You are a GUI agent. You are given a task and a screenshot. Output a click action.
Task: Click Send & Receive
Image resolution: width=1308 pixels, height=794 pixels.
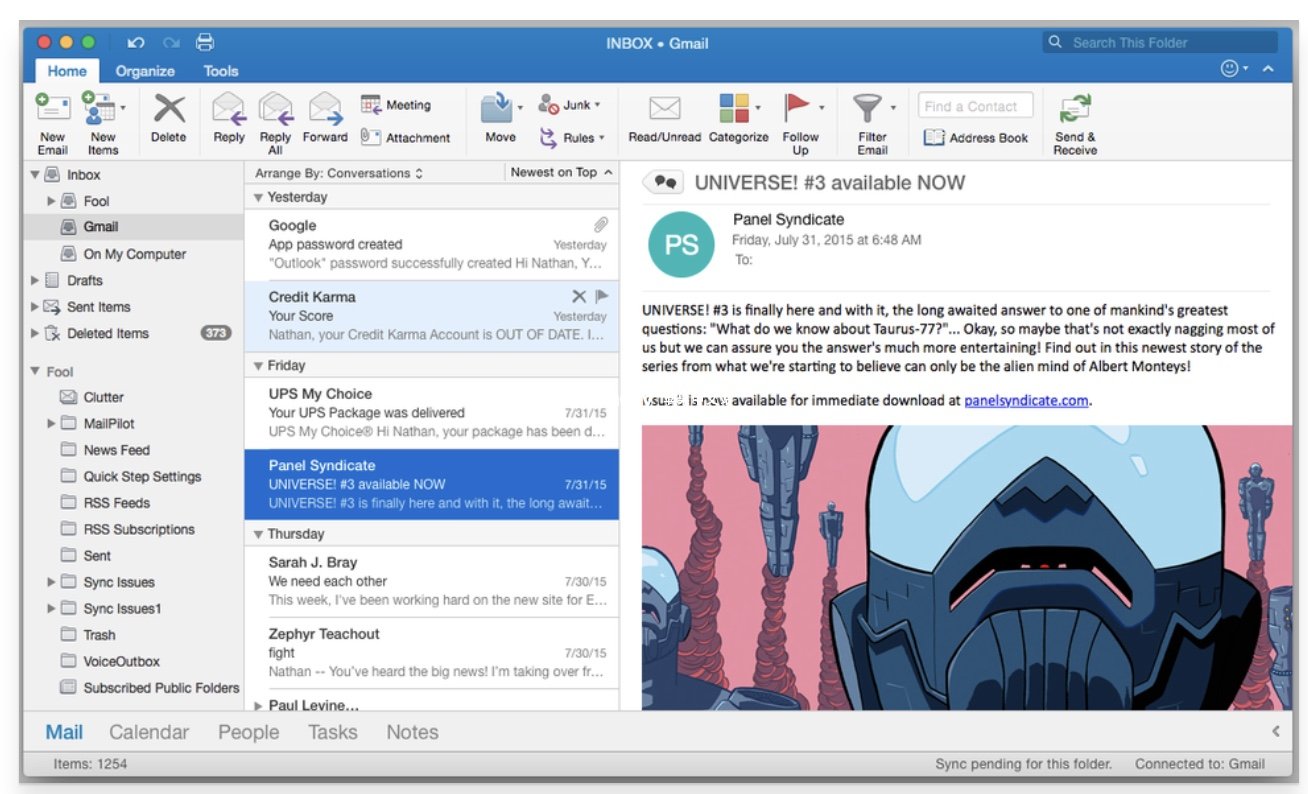(1075, 124)
